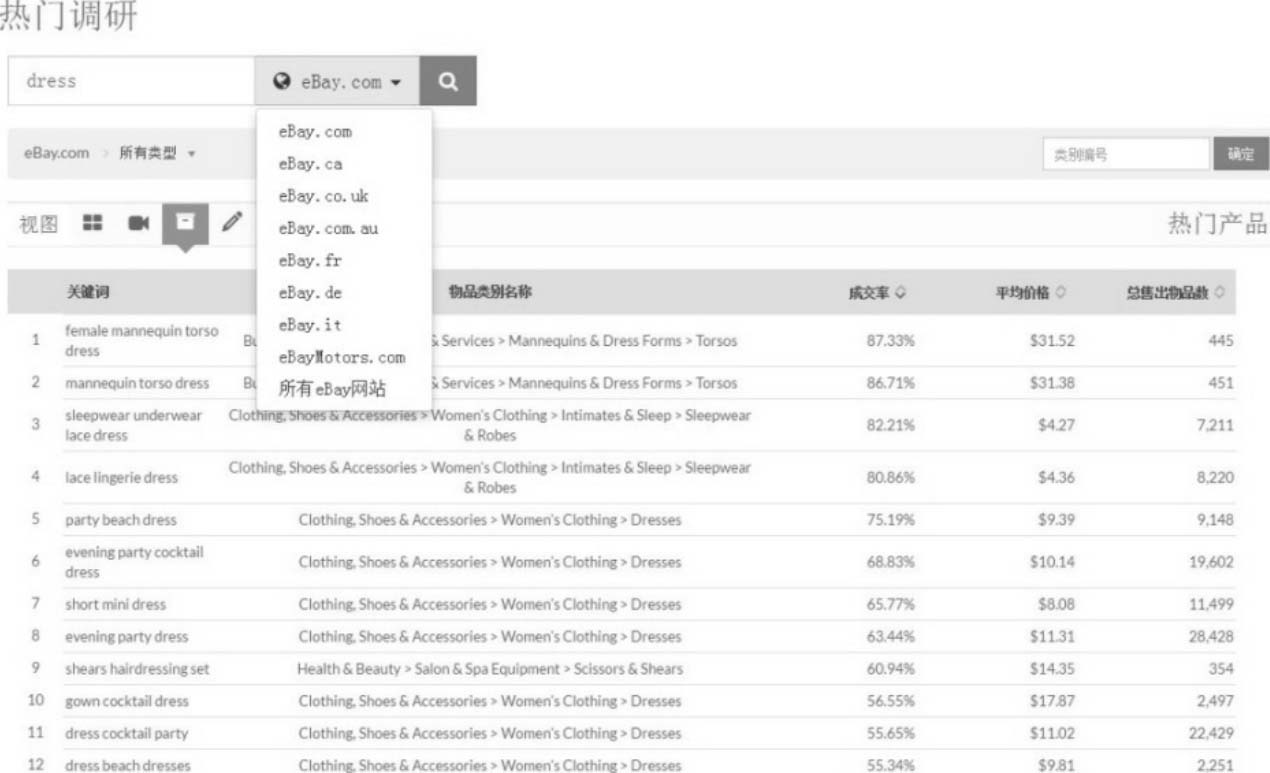Switch to grid view icon
This screenshot has width=1270, height=773.
(92, 223)
